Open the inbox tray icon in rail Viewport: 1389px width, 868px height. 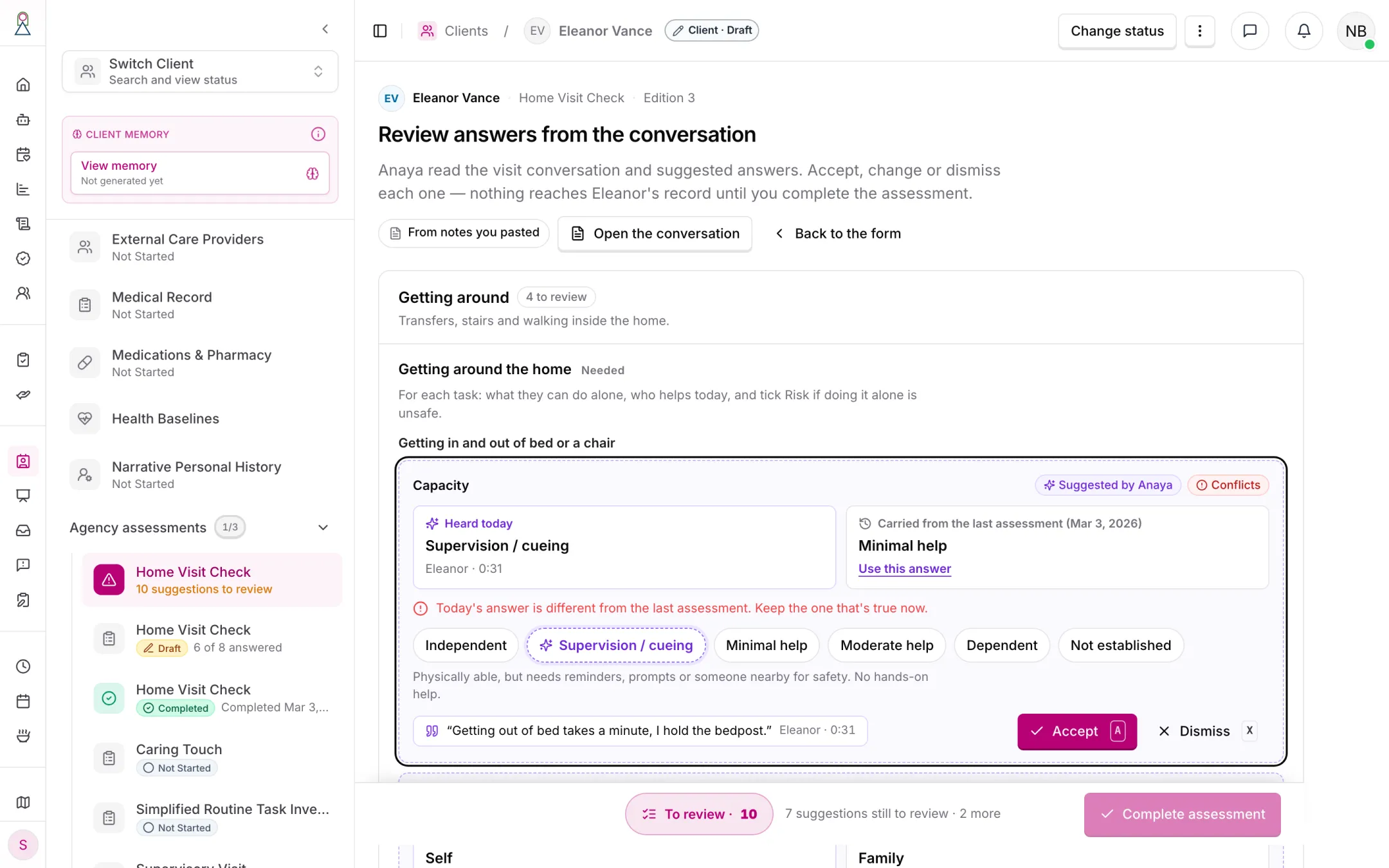click(x=23, y=530)
